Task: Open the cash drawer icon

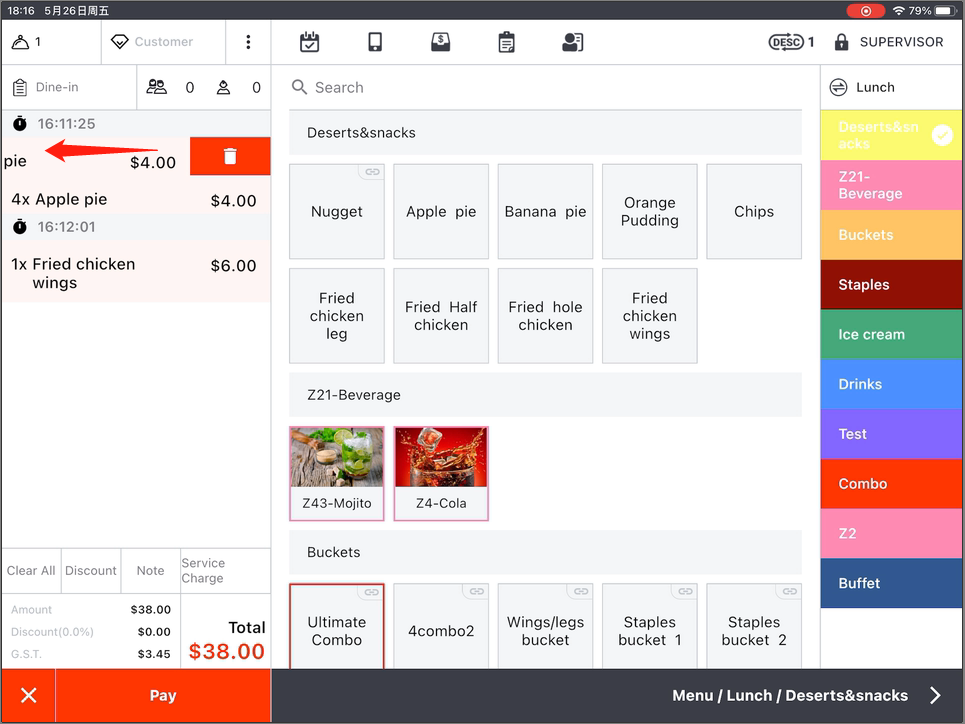Action: tap(441, 42)
